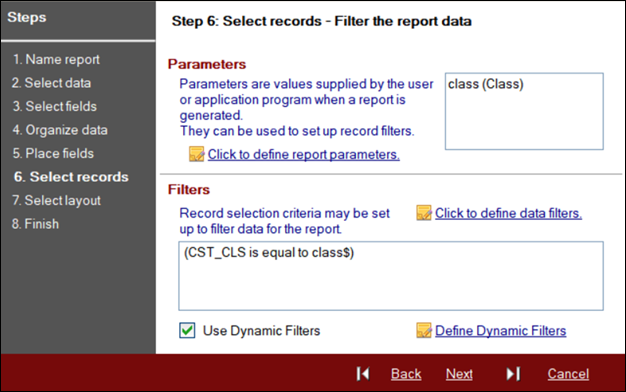Go to step 3 Select fields

[55, 107]
